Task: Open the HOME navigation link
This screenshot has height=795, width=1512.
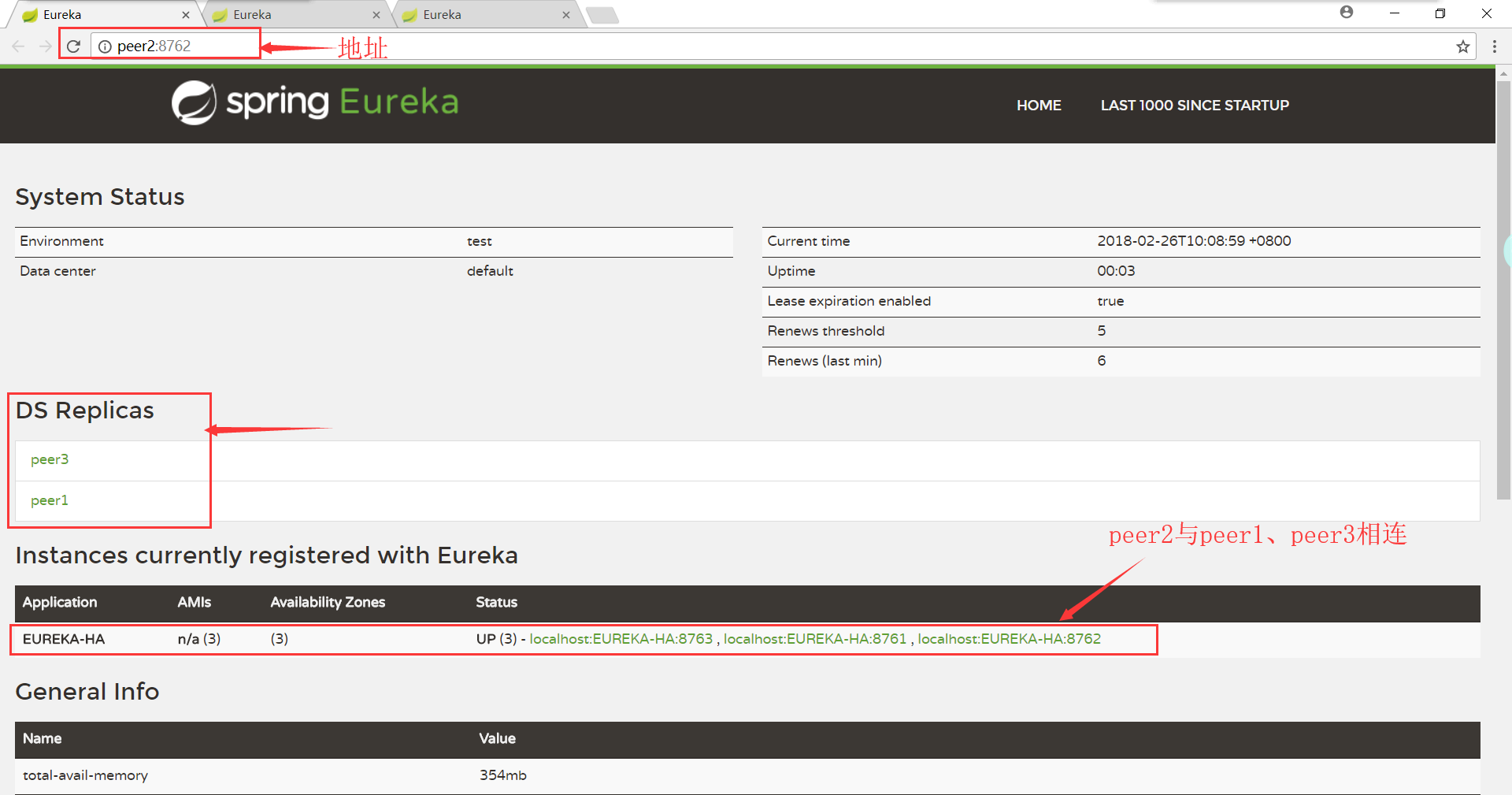Action: click(x=1039, y=106)
